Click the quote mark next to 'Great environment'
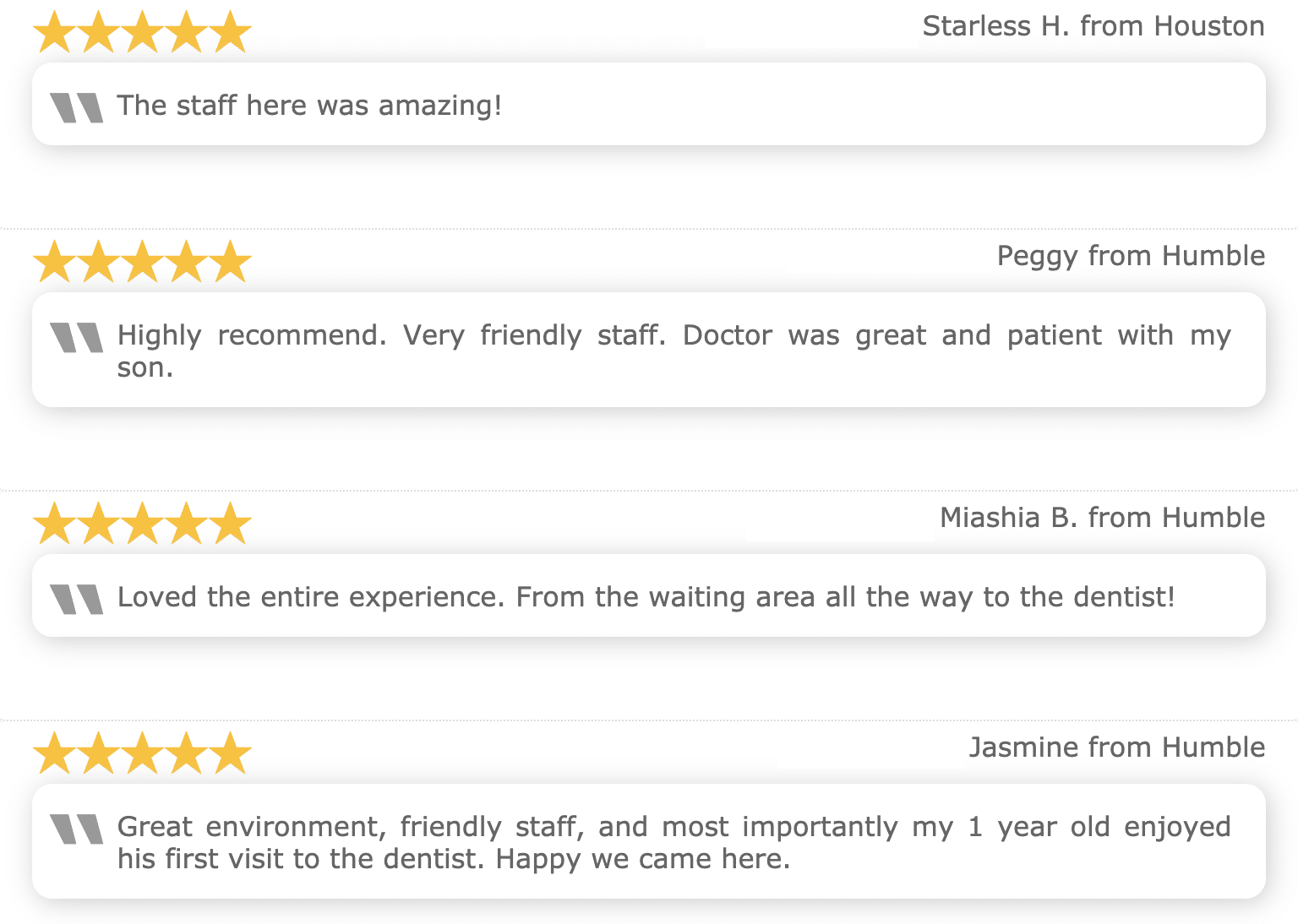The width and height of the screenshot is (1298, 924). click(x=76, y=829)
